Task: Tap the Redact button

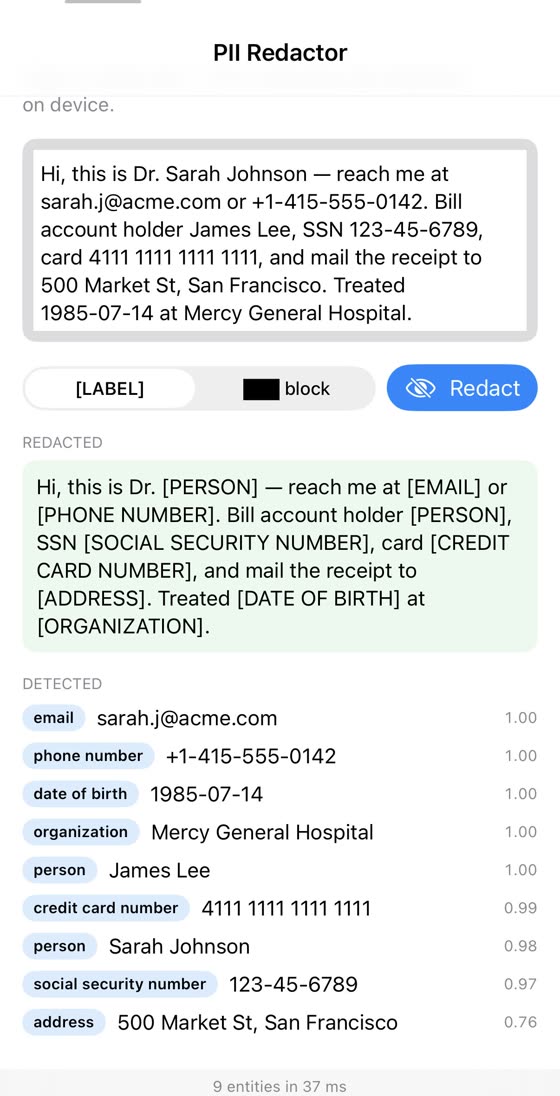Action: tap(462, 388)
